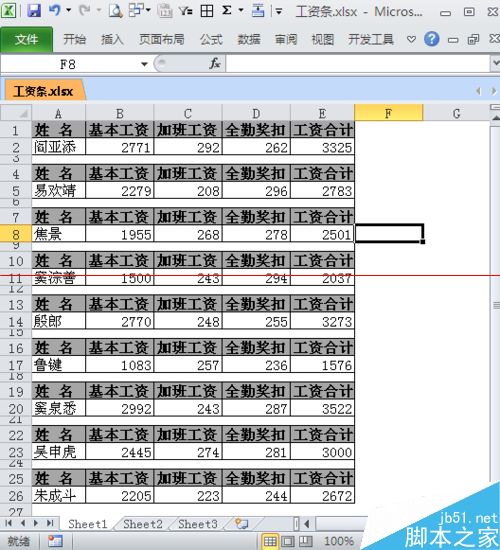Viewport: 500px width, 550px height.
Task: Click the insert row icon in quick access toolbar
Action: pyautogui.click(x=258, y=11)
